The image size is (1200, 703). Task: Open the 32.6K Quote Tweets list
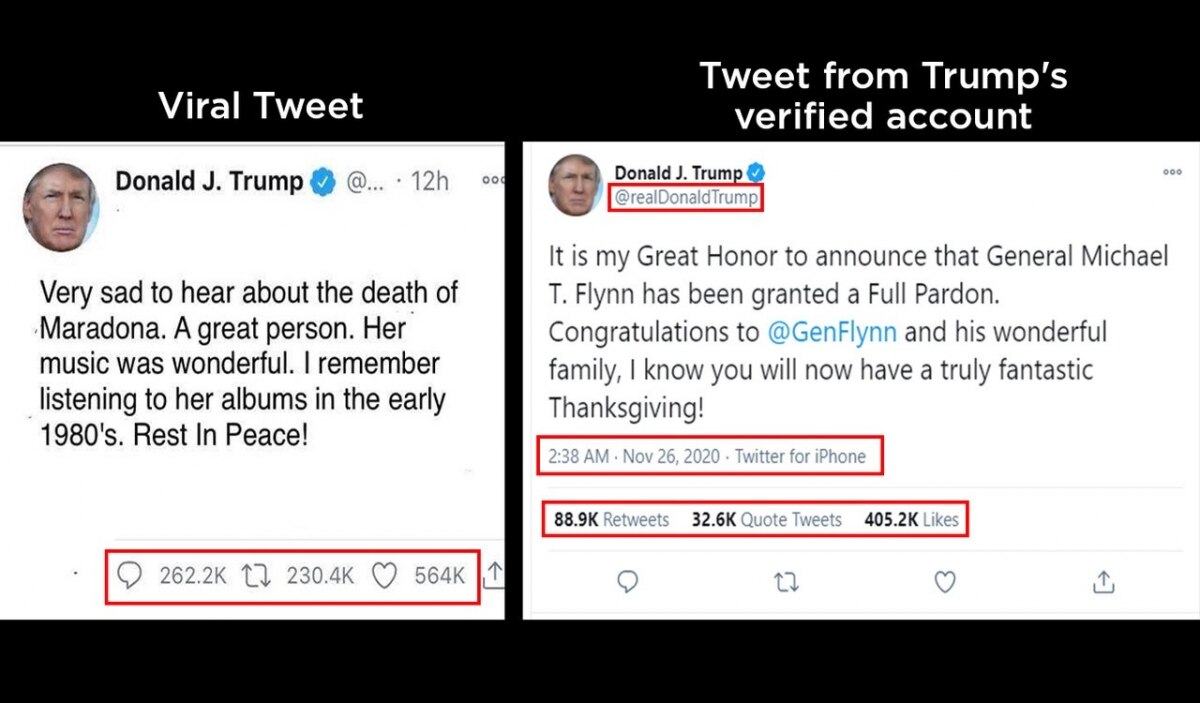(x=766, y=519)
